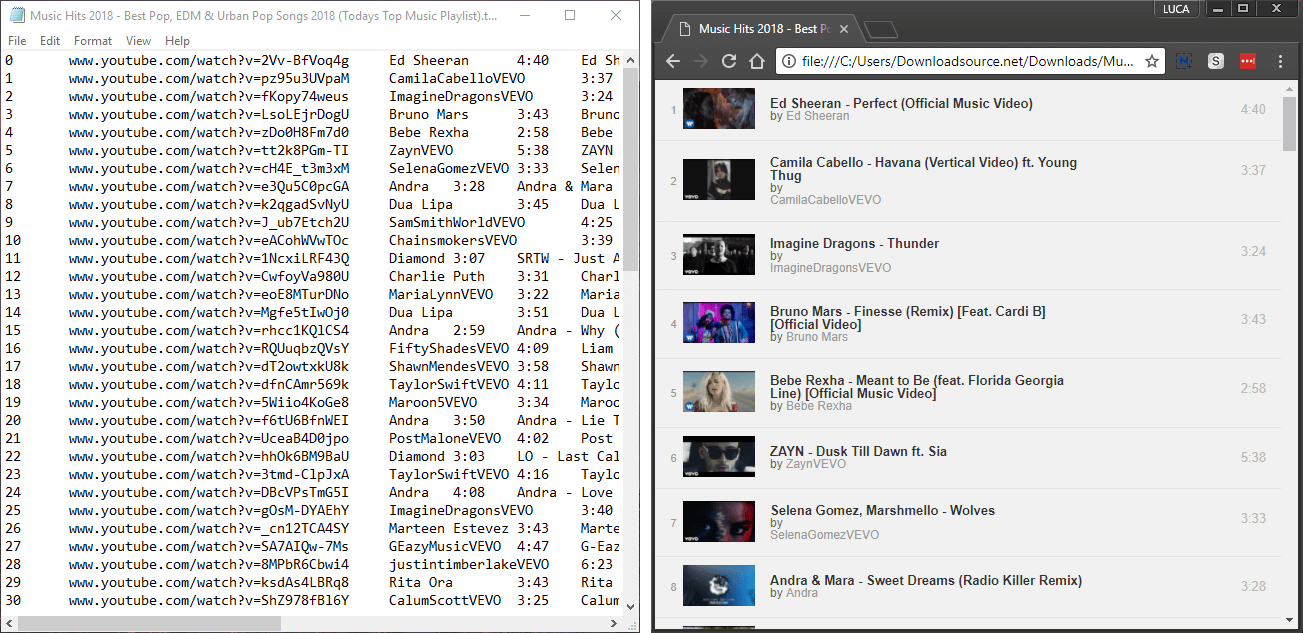1303x633 pixels.
Task: Click the CamilaCabelloVEVO channel link
Action: (x=825, y=200)
